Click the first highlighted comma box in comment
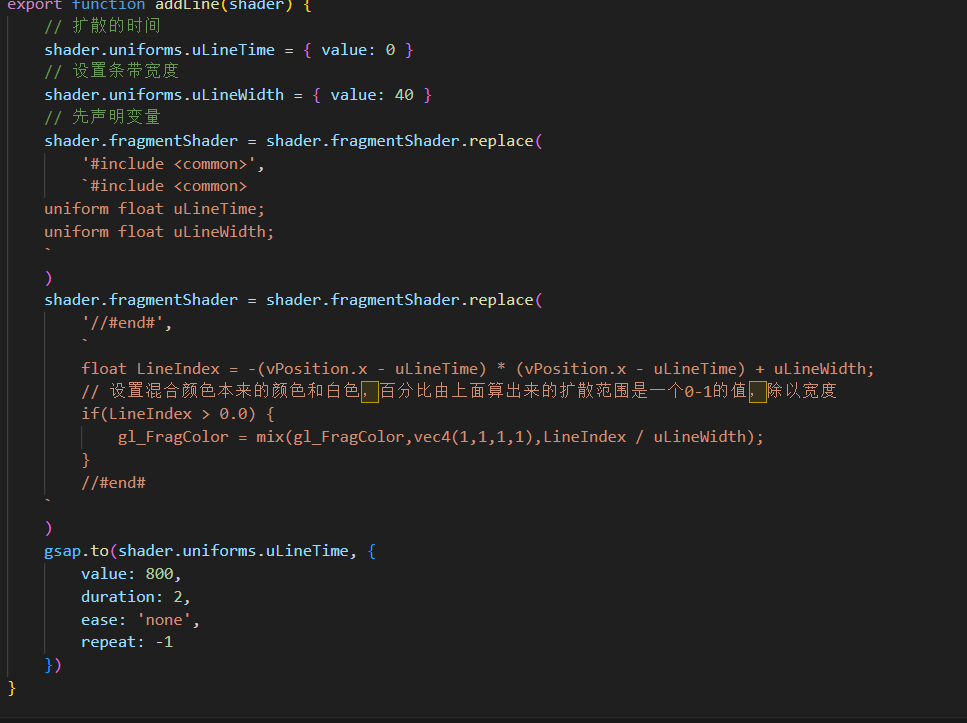The width and height of the screenshot is (967, 723). 369,391
